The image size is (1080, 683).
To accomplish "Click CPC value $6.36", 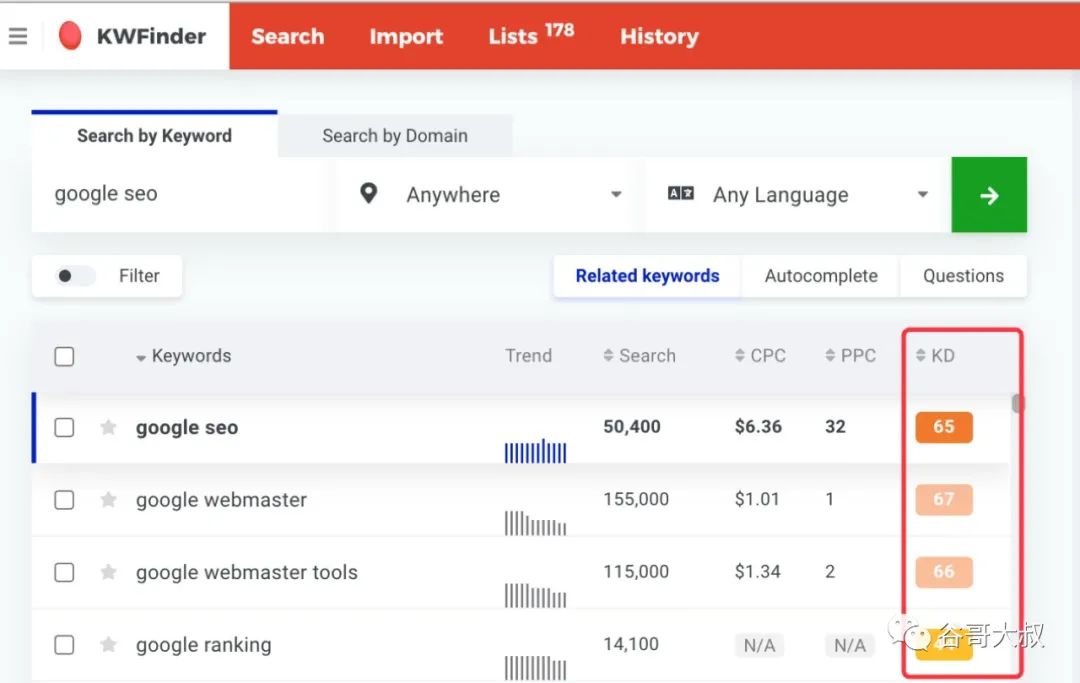I will click(x=758, y=427).
